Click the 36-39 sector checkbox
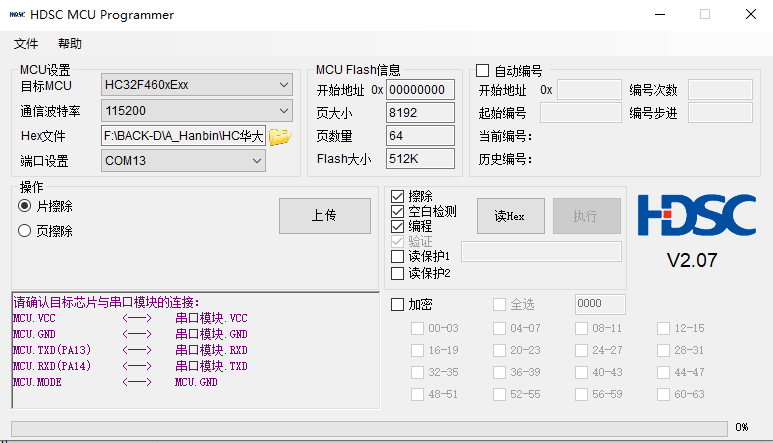The image size is (773, 443). [499, 372]
